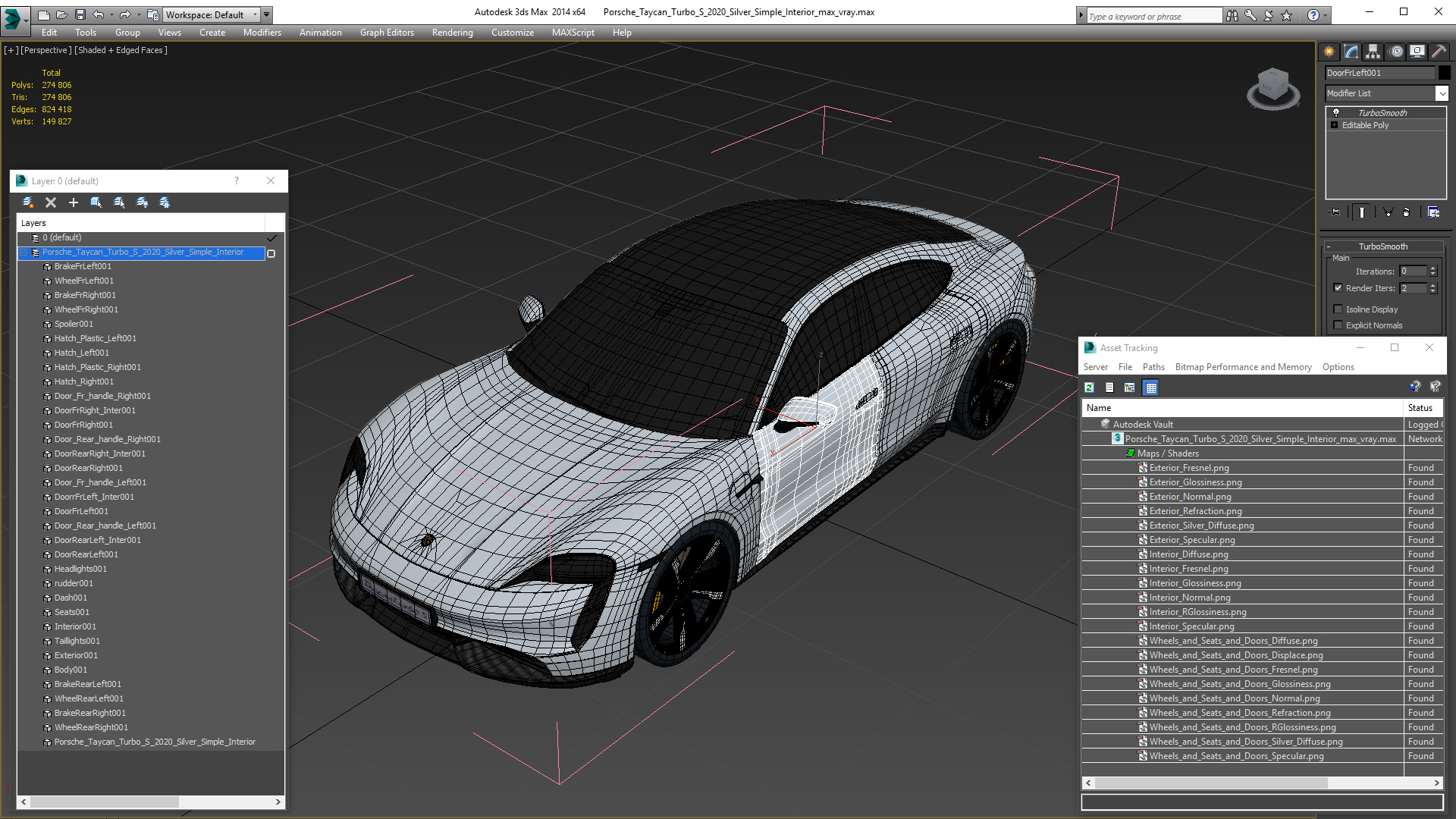The width and height of the screenshot is (1456, 819).
Task: Expand the Editable Poly stack entry
Action: (x=1334, y=125)
